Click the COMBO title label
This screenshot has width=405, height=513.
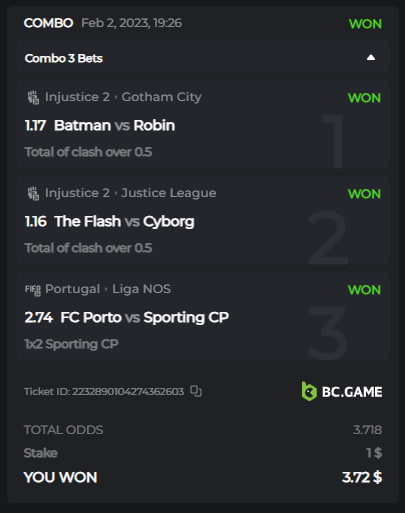click(48, 23)
